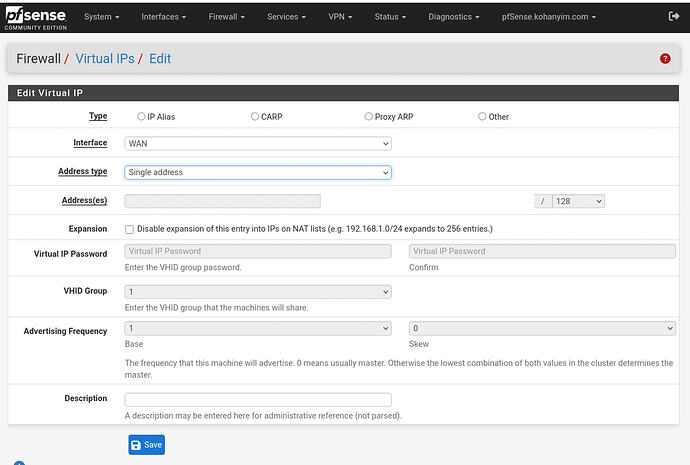Open the subnet mask 128 dropdown
690x465 pixels.
(578, 201)
